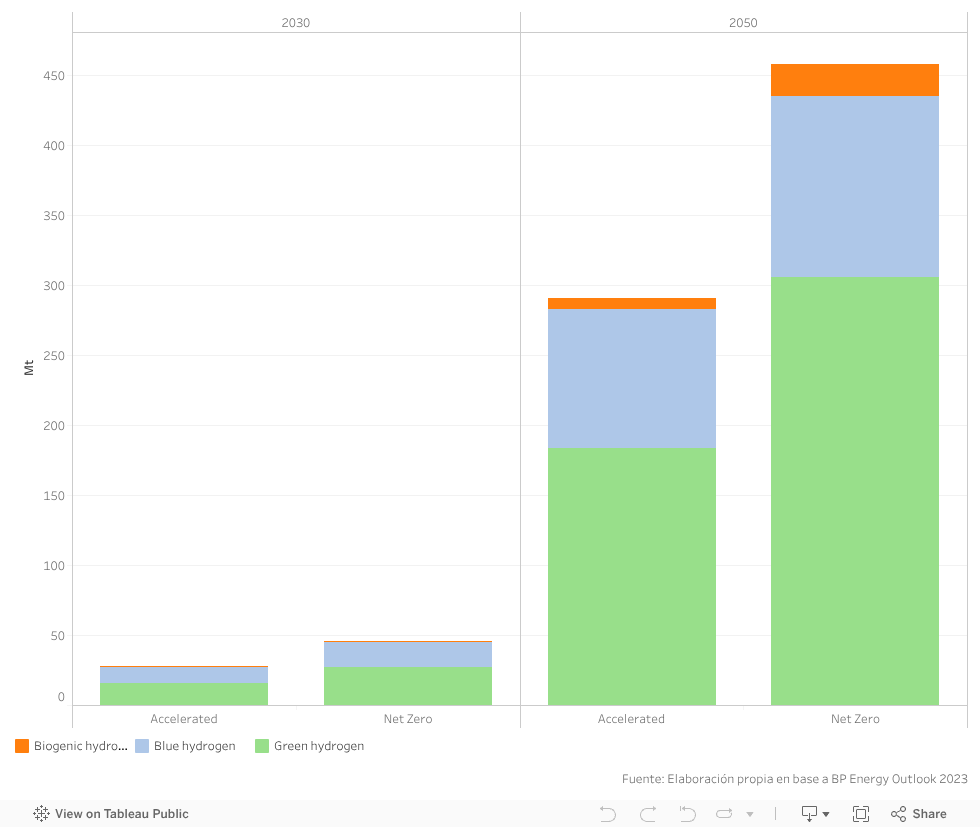980x827 pixels.
Task: Click the Fuente source caption text
Action: click(x=794, y=779)
